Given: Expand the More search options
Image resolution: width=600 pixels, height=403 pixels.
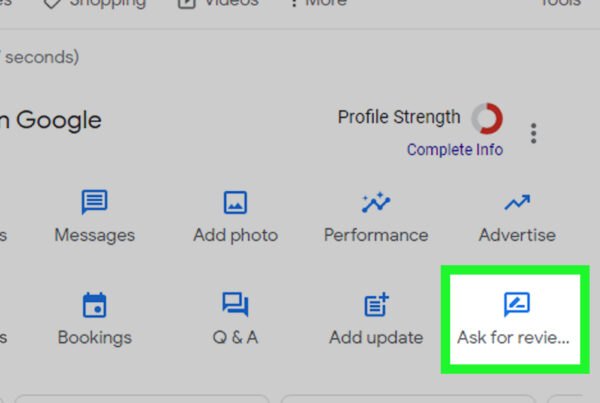Looking at the screenshot, I should point(318,3).
